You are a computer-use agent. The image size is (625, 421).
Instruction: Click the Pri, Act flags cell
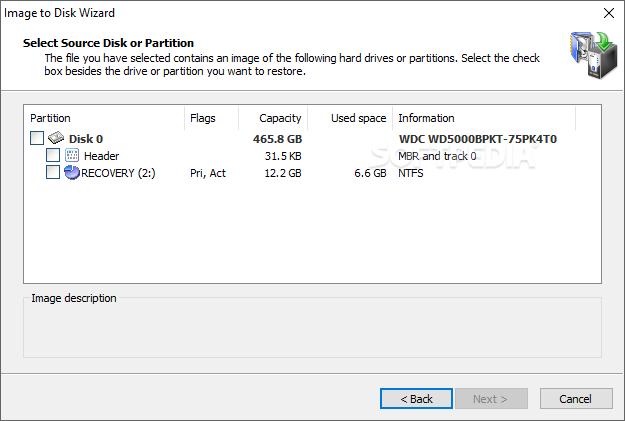coord(208,173)
